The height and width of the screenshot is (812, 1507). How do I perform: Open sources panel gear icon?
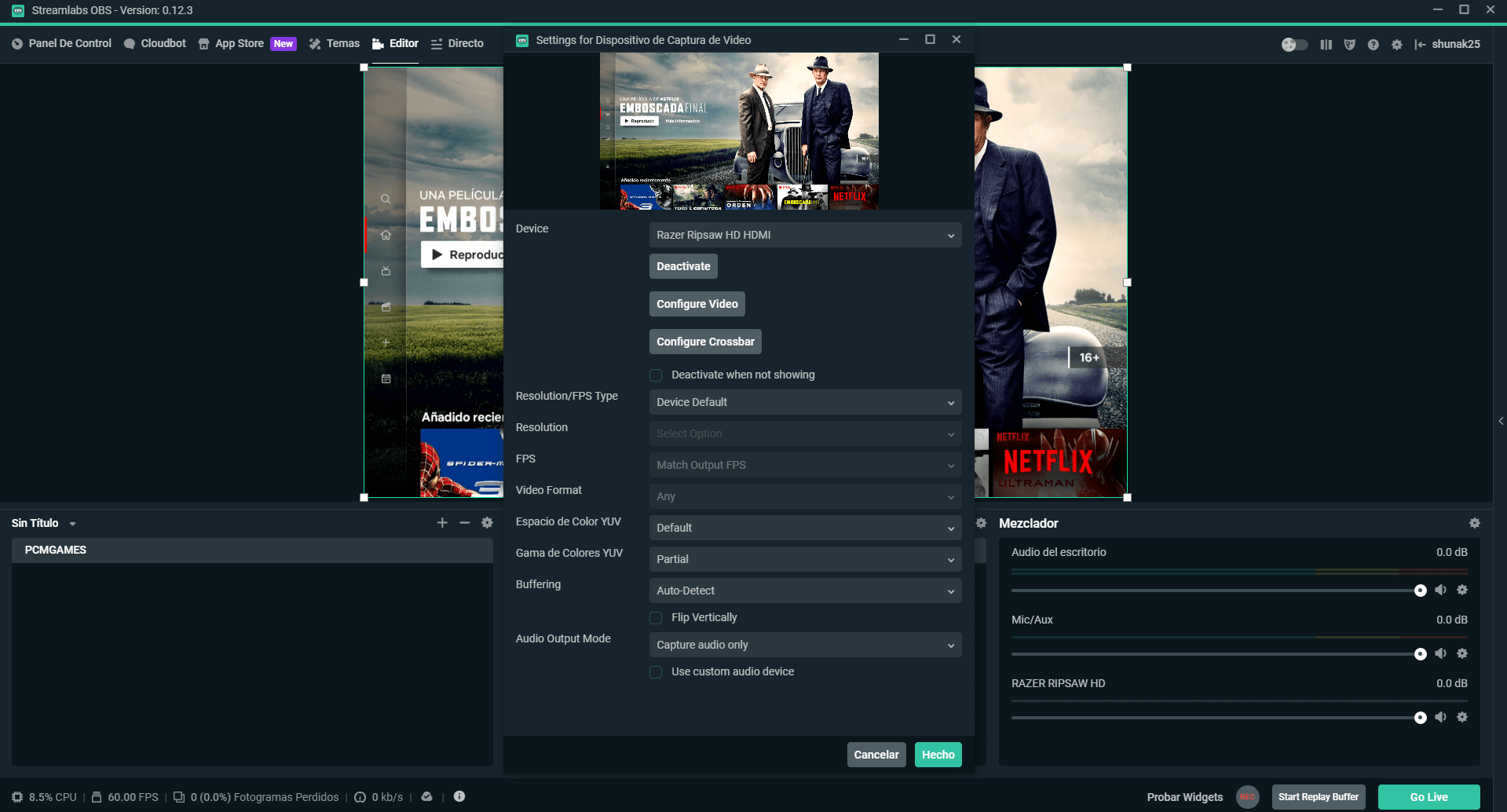click(x=981, y=523)
